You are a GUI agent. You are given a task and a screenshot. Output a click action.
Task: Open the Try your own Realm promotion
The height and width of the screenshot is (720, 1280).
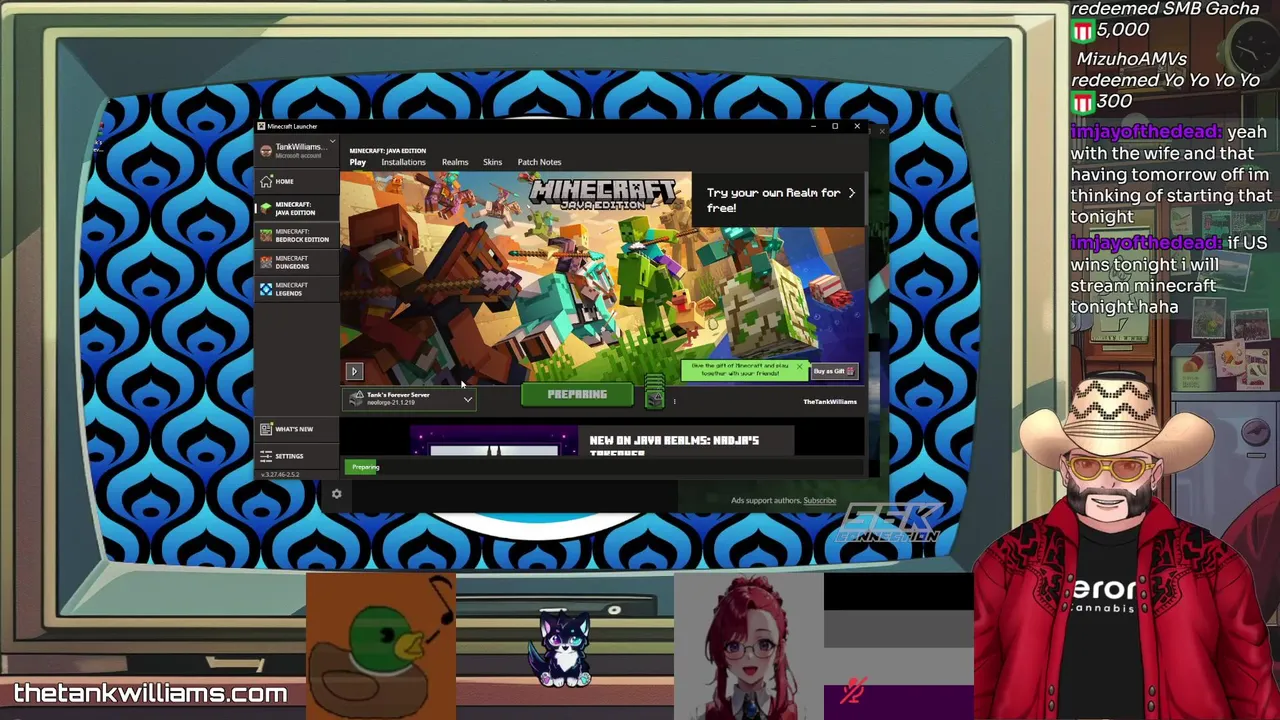[779, 200]
